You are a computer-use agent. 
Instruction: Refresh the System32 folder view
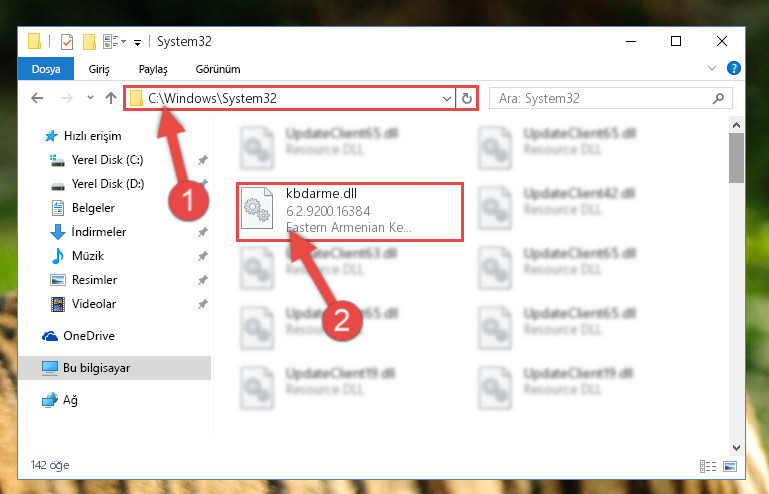click(467, 98)
